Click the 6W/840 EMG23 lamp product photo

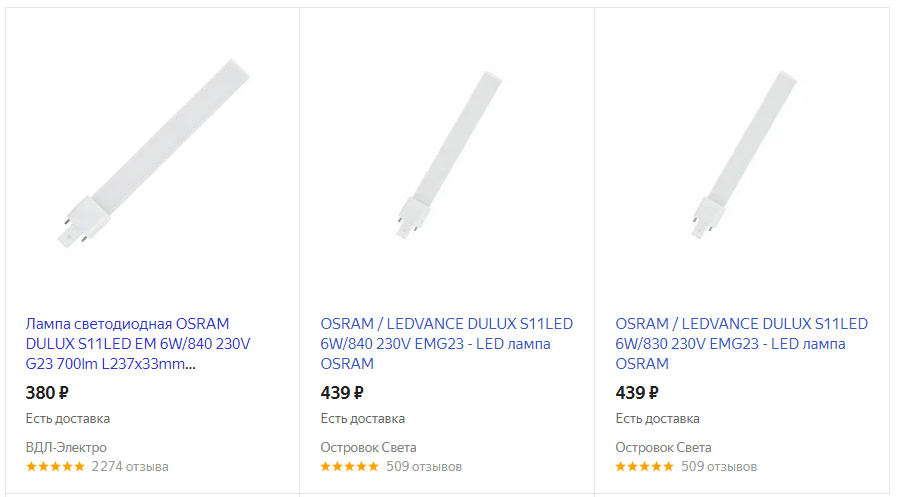447,157
